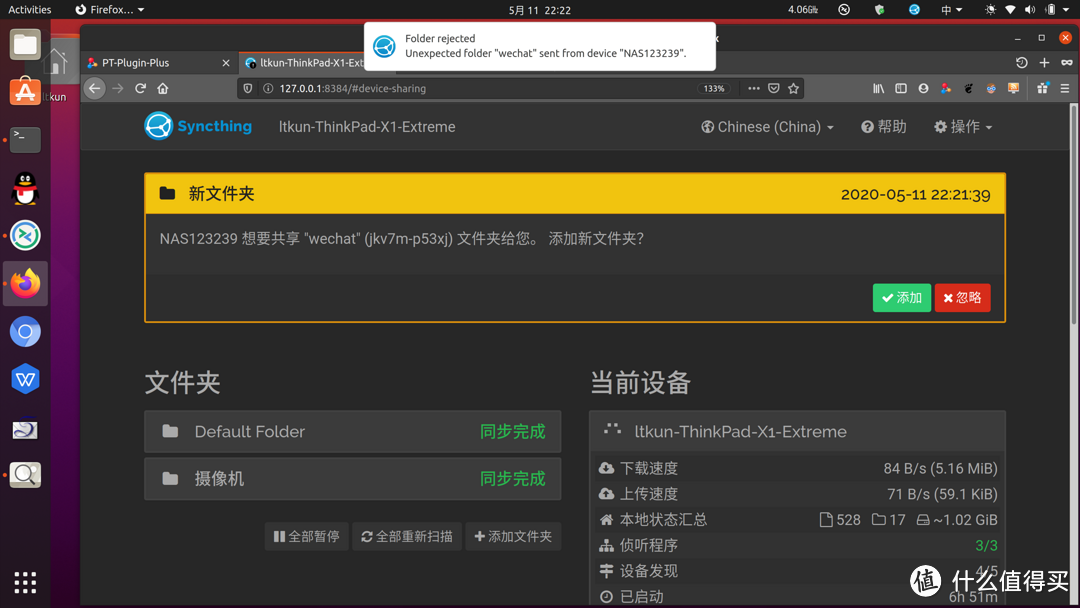
Task: Close the PT-Plugin-Plus tab
Action: point(225,63)
